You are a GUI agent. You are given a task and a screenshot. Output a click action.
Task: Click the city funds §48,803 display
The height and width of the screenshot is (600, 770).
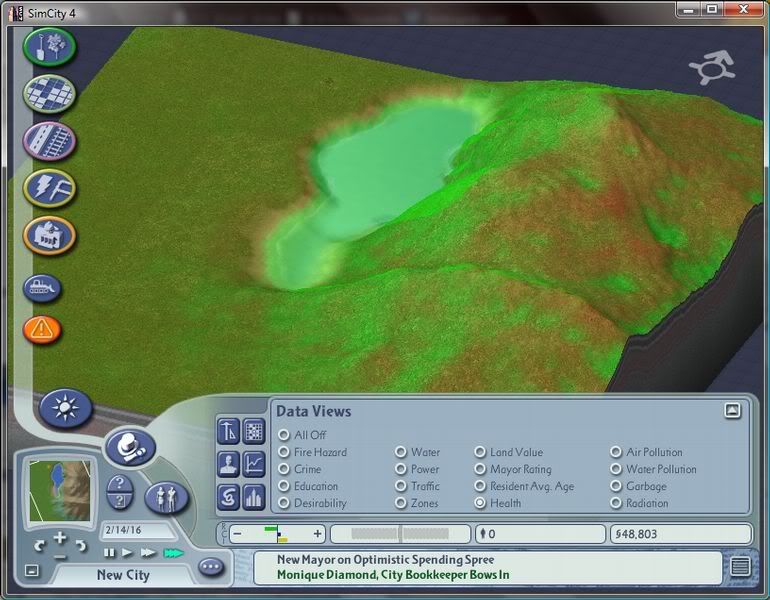click(681, 534)
